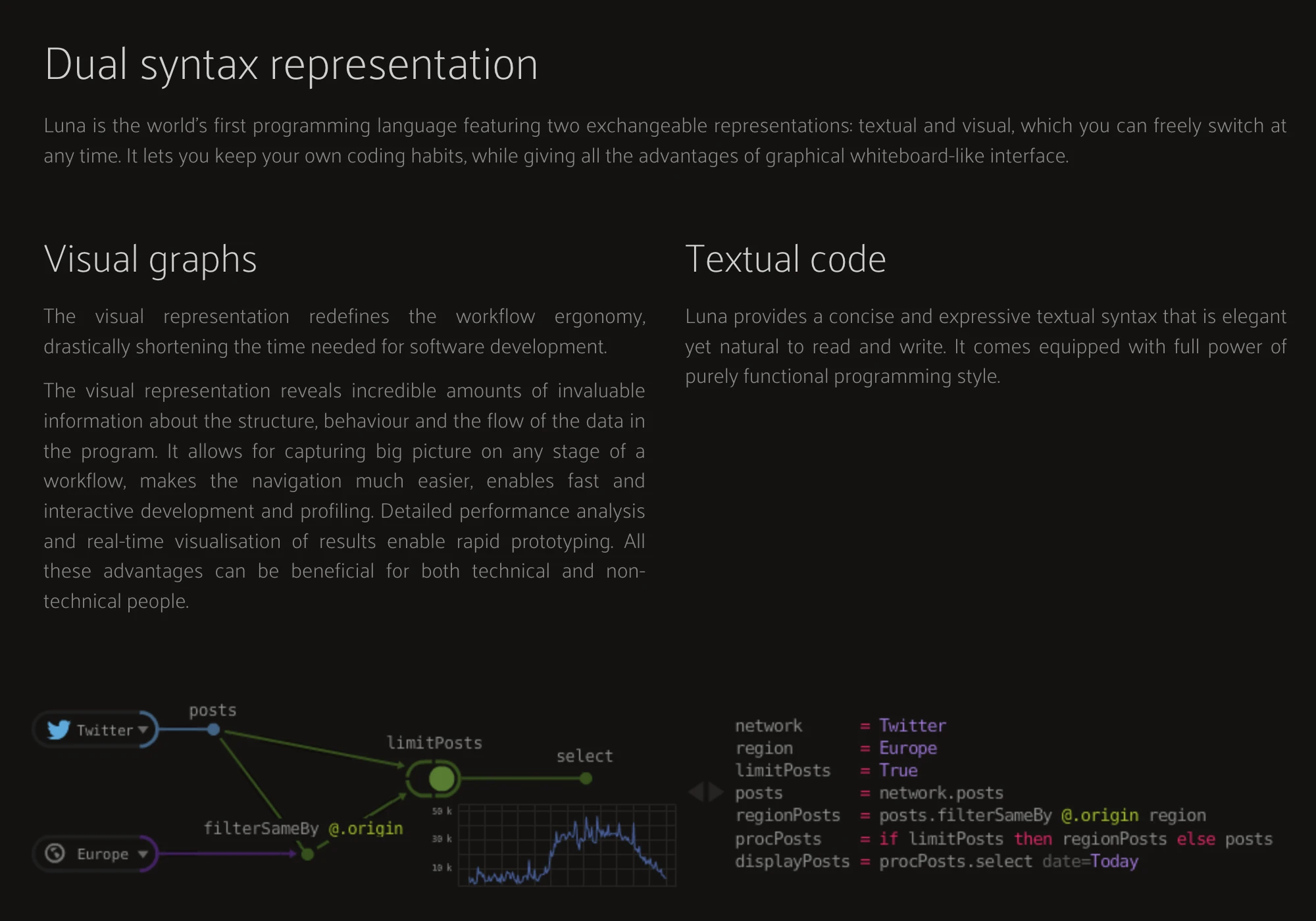Click the Today value in the code
This screenshot has height=921, width=1316.
(1114, 861)
